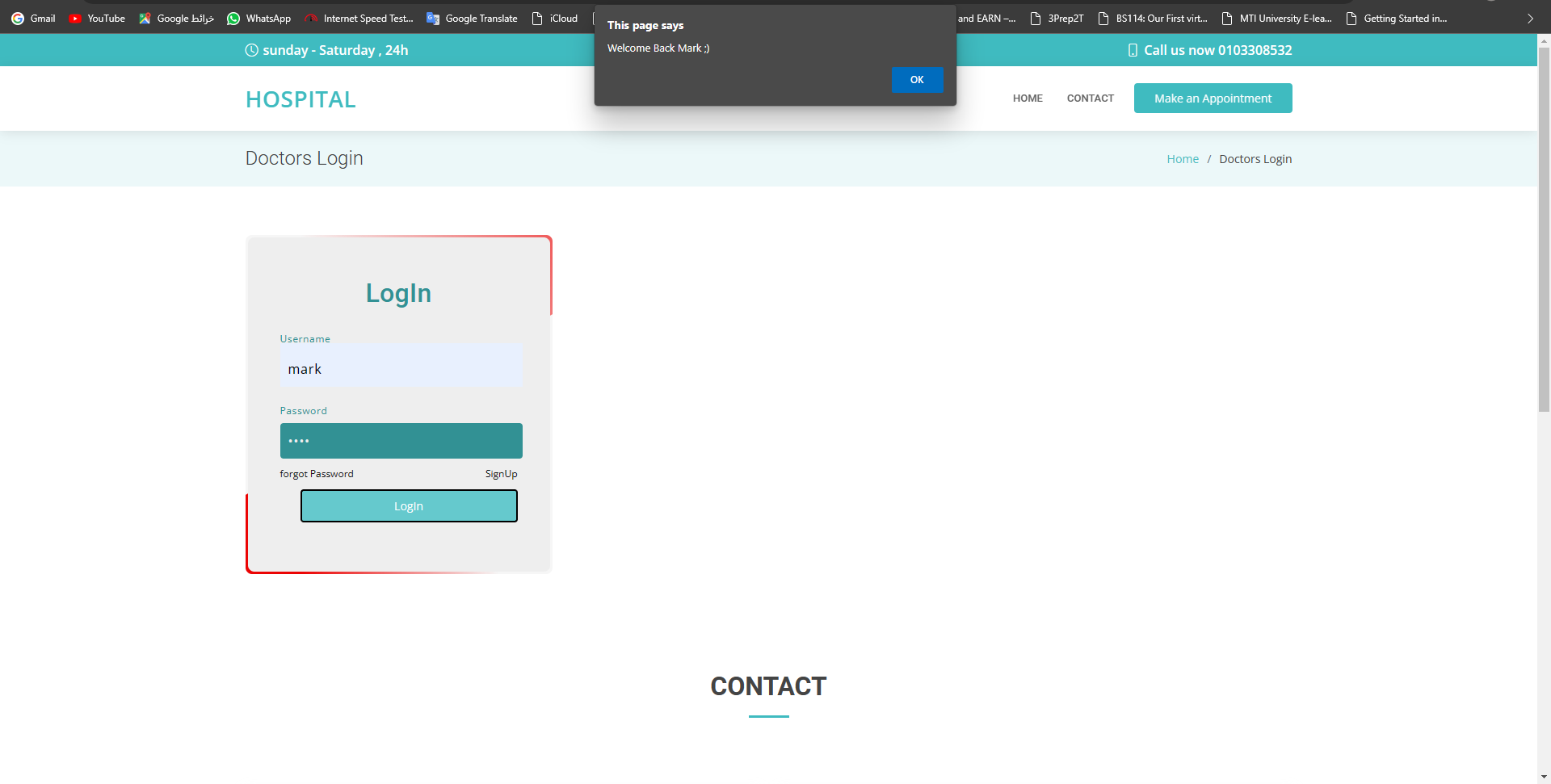Image resolution: width=1551 pixels, height=784 pixels.
Task: Open the 3Prep2T bookmark
Action: tap(1057, 18)
